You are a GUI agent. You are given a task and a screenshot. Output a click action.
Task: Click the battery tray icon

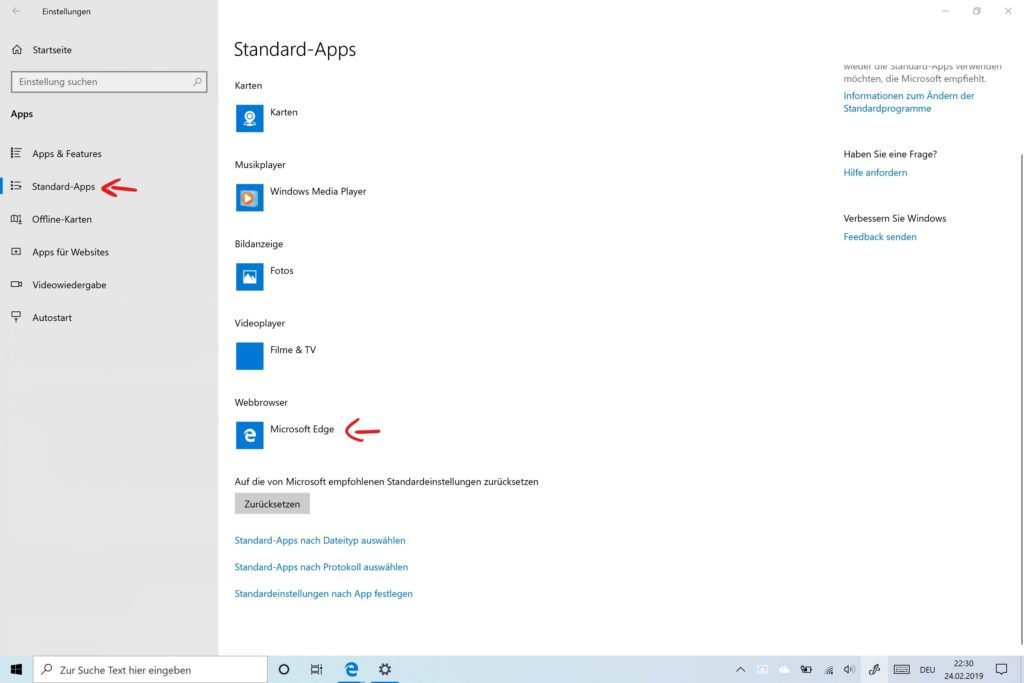(x=807, y=669)
